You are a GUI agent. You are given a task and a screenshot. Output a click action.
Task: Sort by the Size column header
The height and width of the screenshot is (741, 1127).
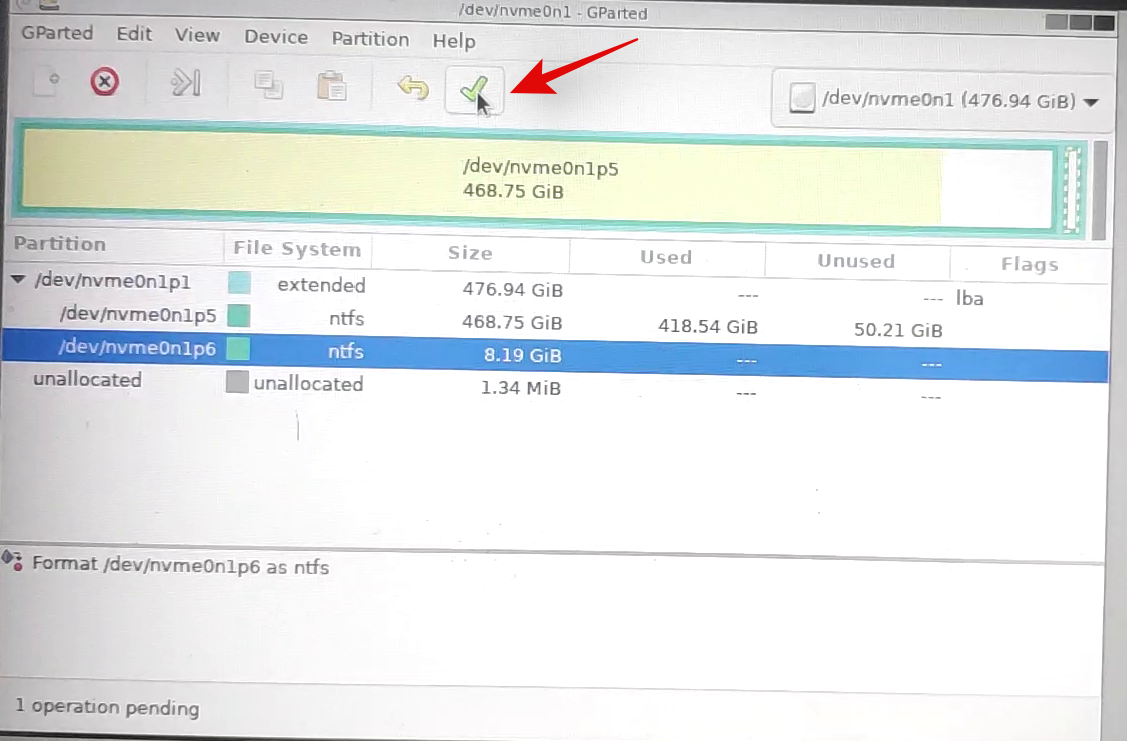[x=470, y=253]
